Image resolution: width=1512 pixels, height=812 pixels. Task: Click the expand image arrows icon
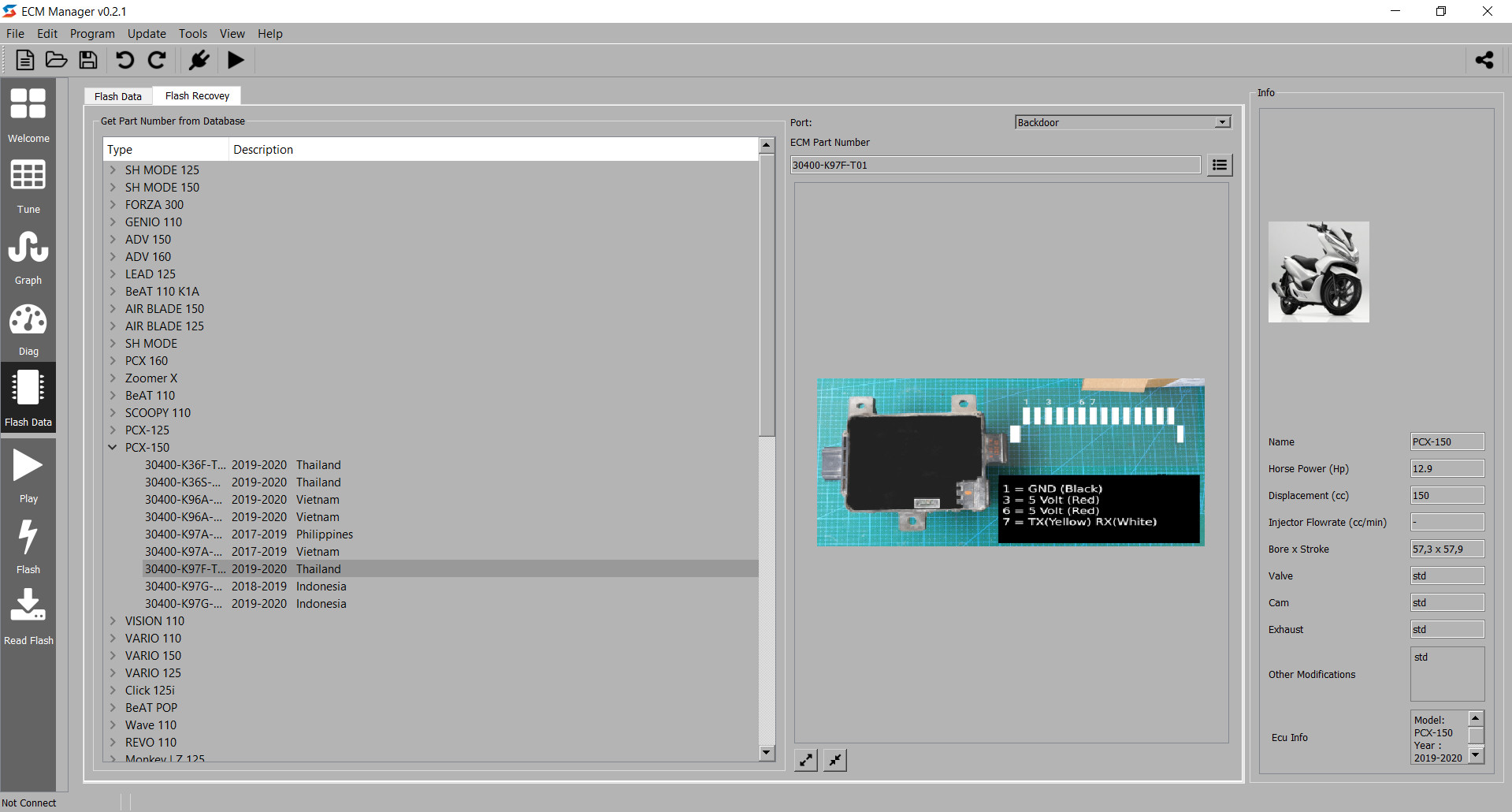tap(806, 760)
